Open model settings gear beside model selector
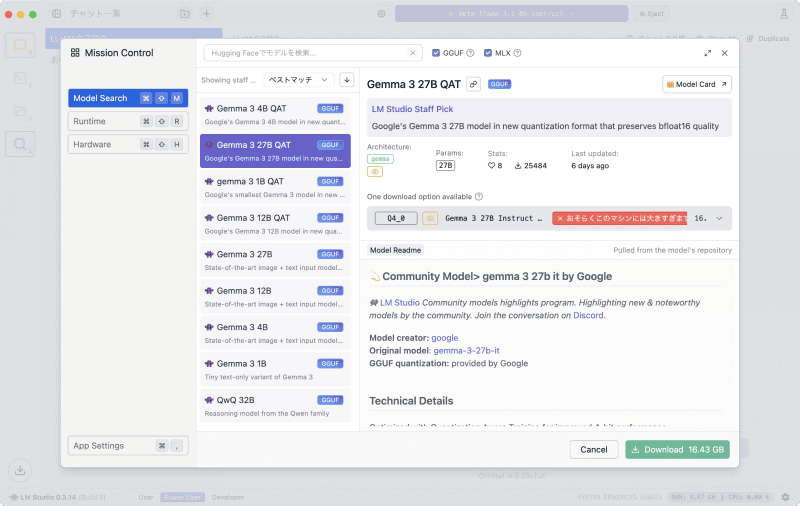The image size is (800, 506). [381, 14]
